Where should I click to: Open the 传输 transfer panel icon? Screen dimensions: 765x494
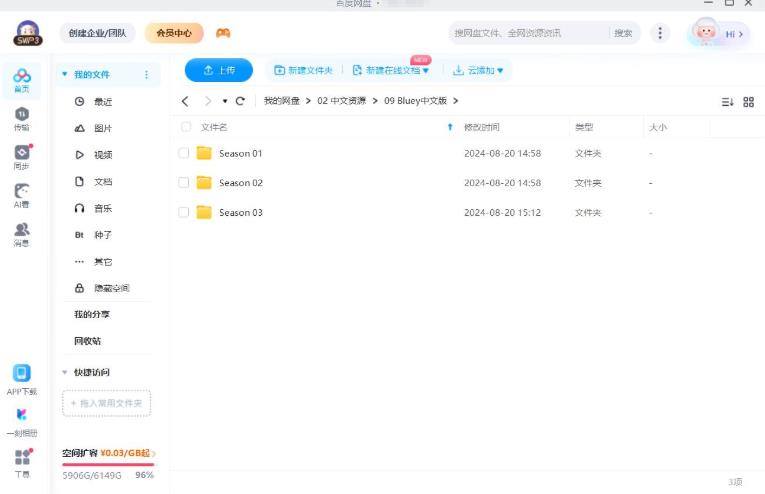tap(21, 119)
